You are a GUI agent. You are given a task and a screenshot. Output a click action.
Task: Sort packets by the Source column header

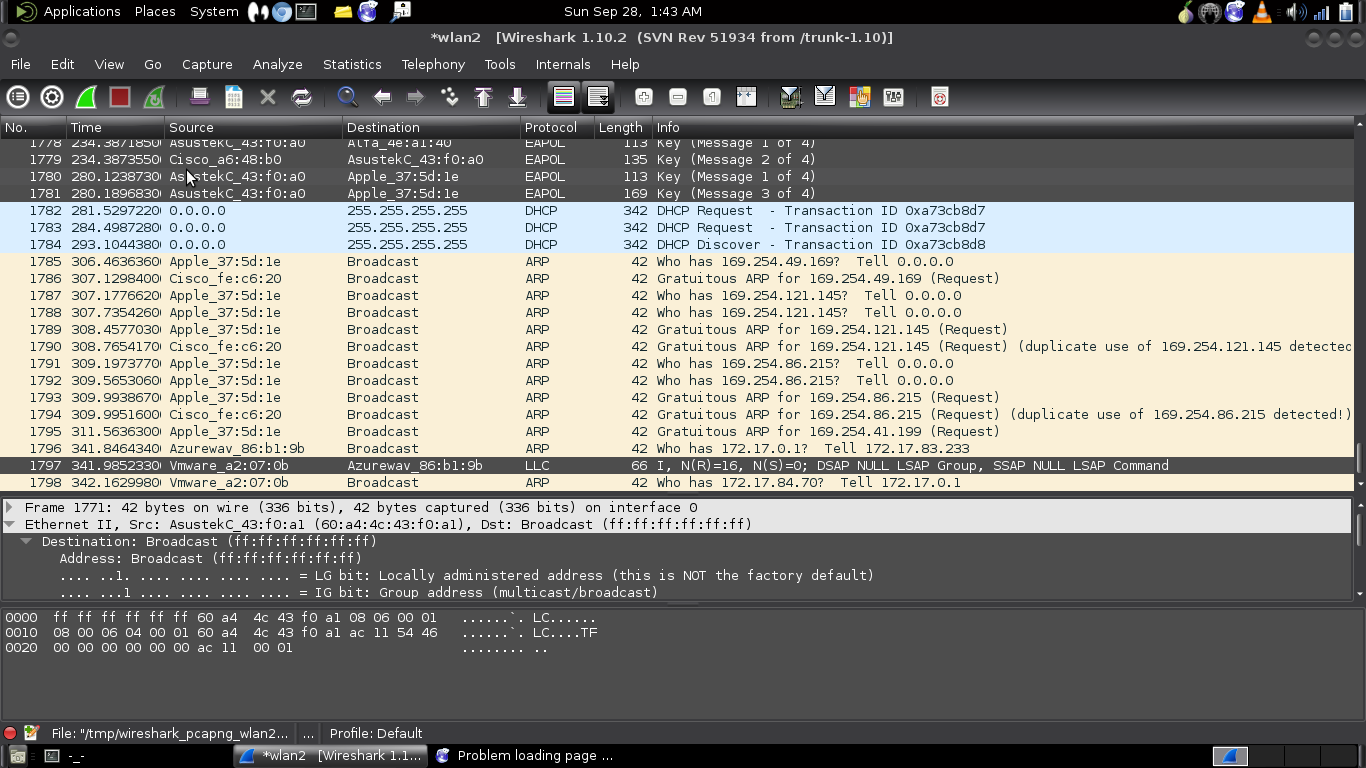click(254, 127)
